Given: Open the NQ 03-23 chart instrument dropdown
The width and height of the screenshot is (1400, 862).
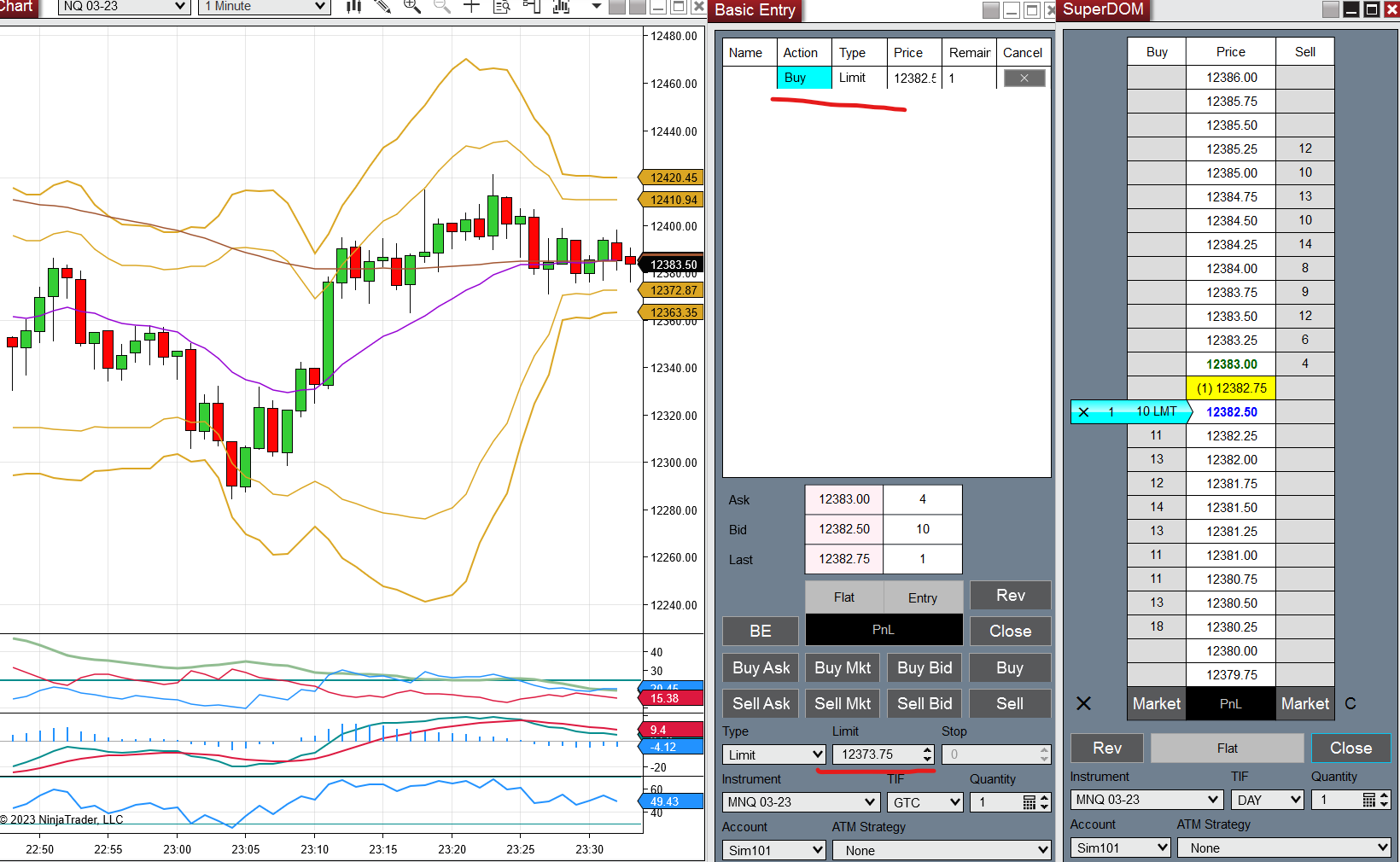Looking at the screenshot, I should click(x=124, y=6).
